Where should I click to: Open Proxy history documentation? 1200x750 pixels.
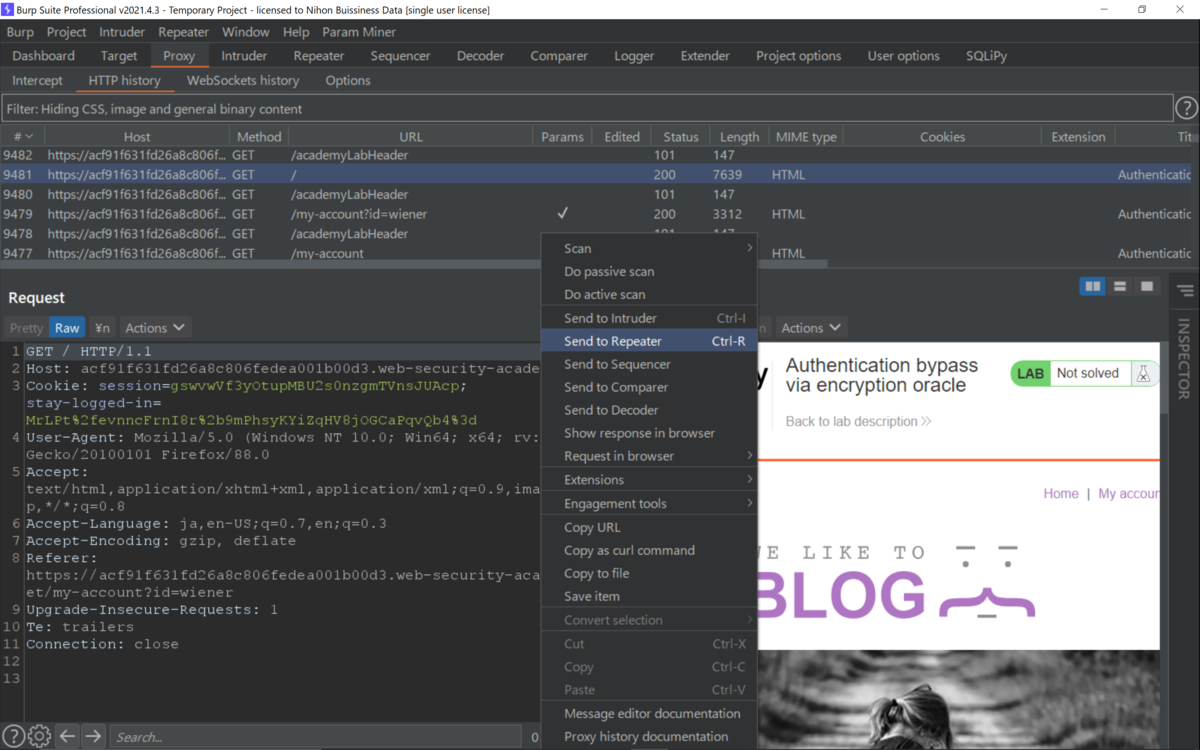[648, 737]
